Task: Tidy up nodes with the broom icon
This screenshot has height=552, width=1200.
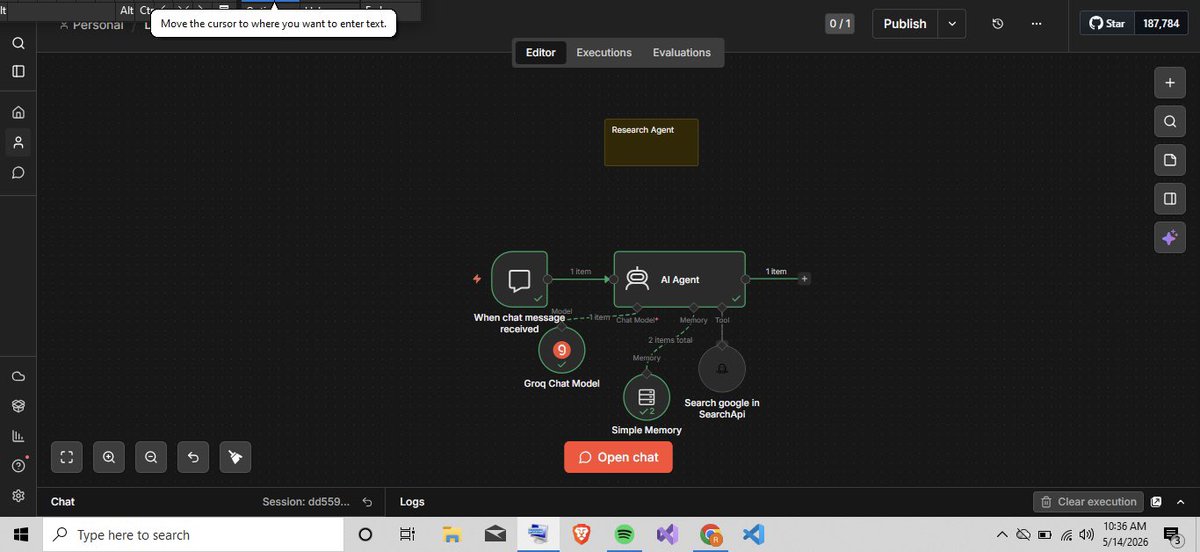Action: 235,457
